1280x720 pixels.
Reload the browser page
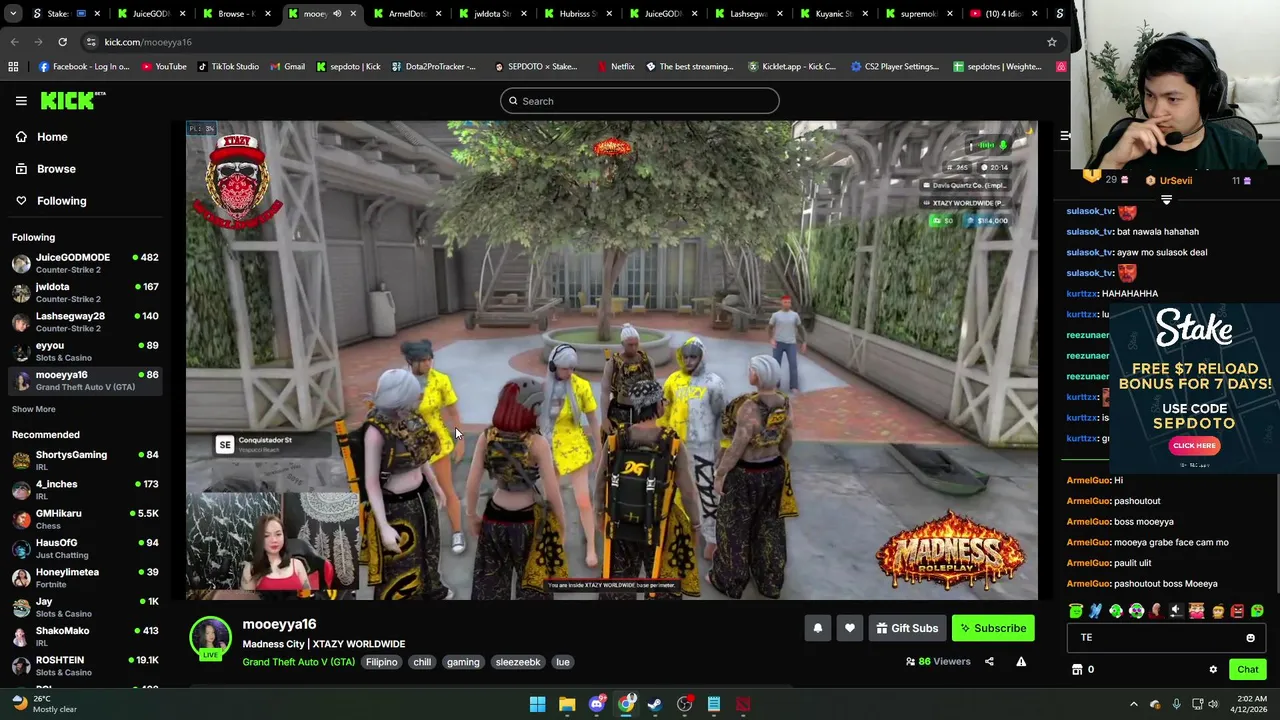(x=62, y=42)
